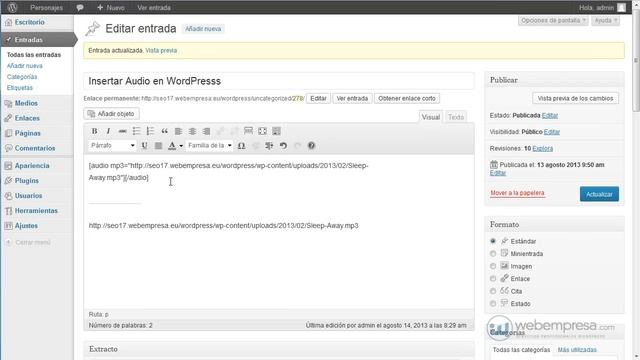640x360 pixels.
Task: Open Categorías under Entradas
Action: pyautogui.click(x=22, y=77)
